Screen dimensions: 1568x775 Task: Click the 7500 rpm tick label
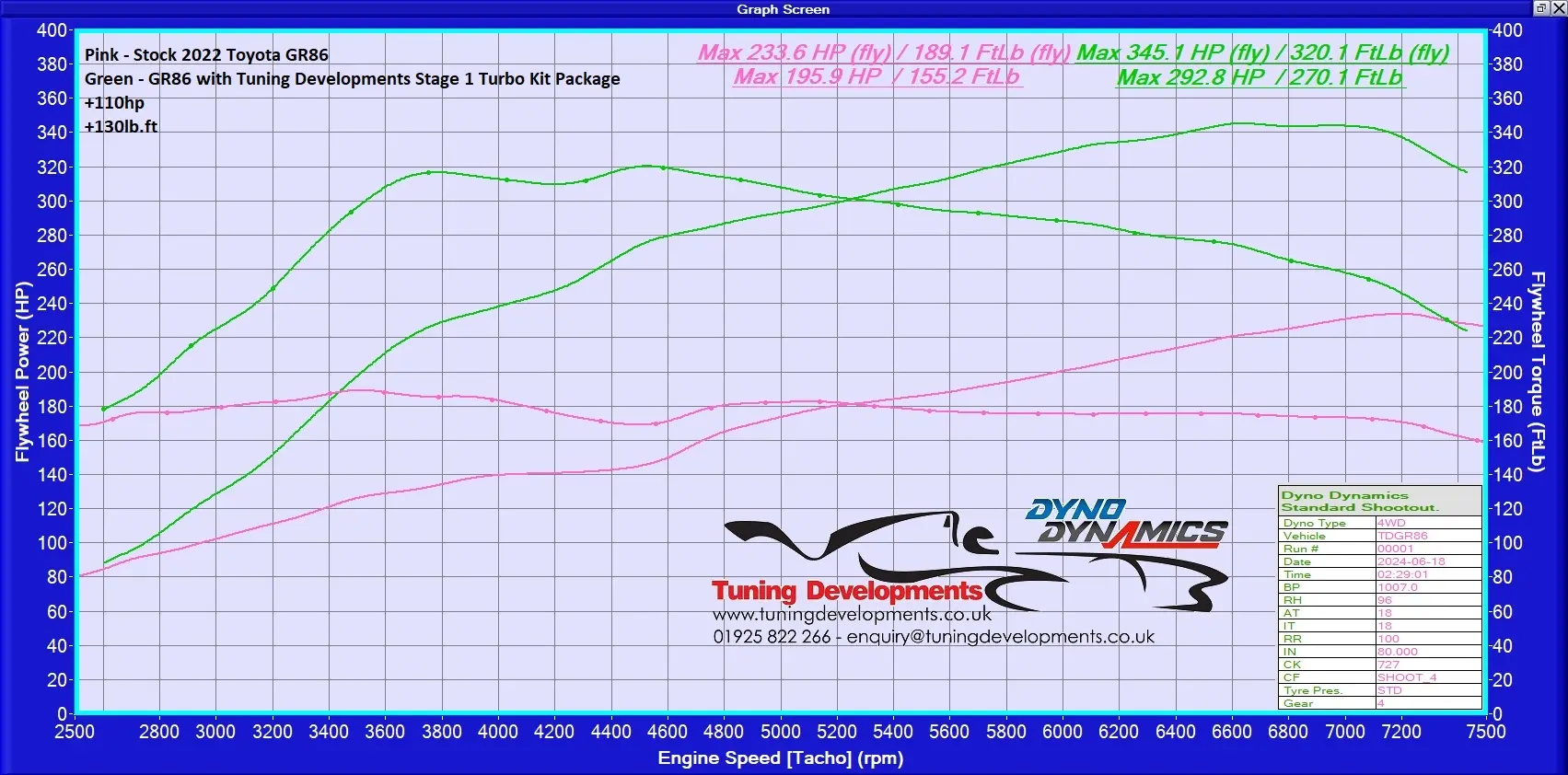click(1486, 732)
